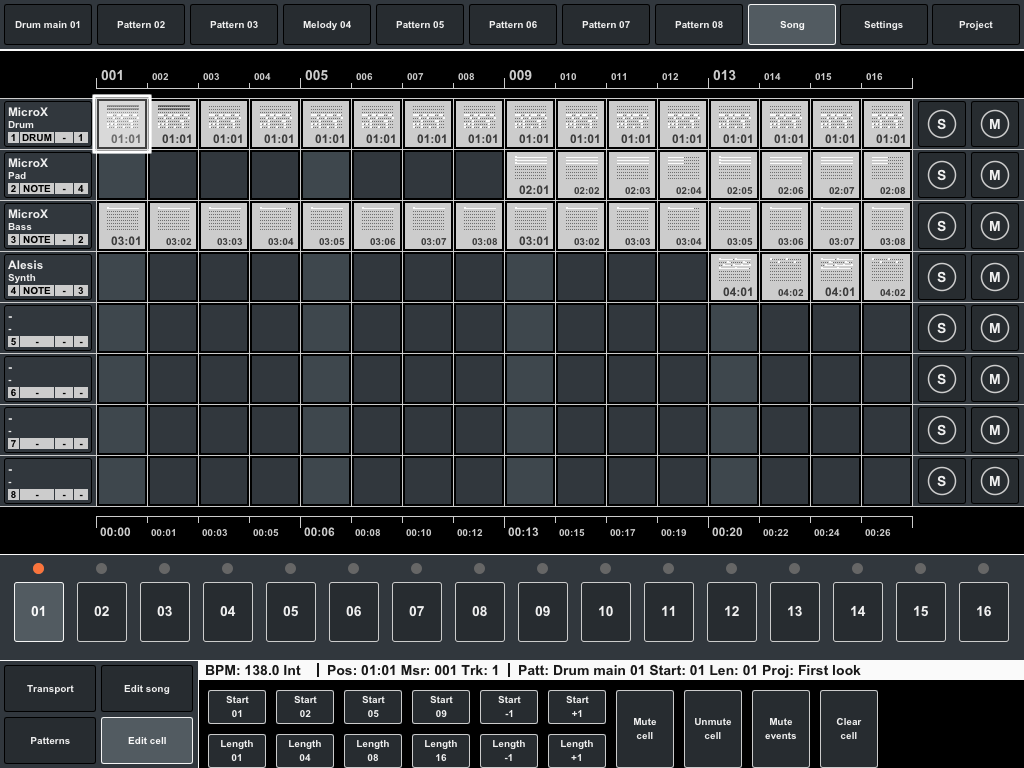Set cell Start to 05
The image size is (1024, 768).
(373, 707)
